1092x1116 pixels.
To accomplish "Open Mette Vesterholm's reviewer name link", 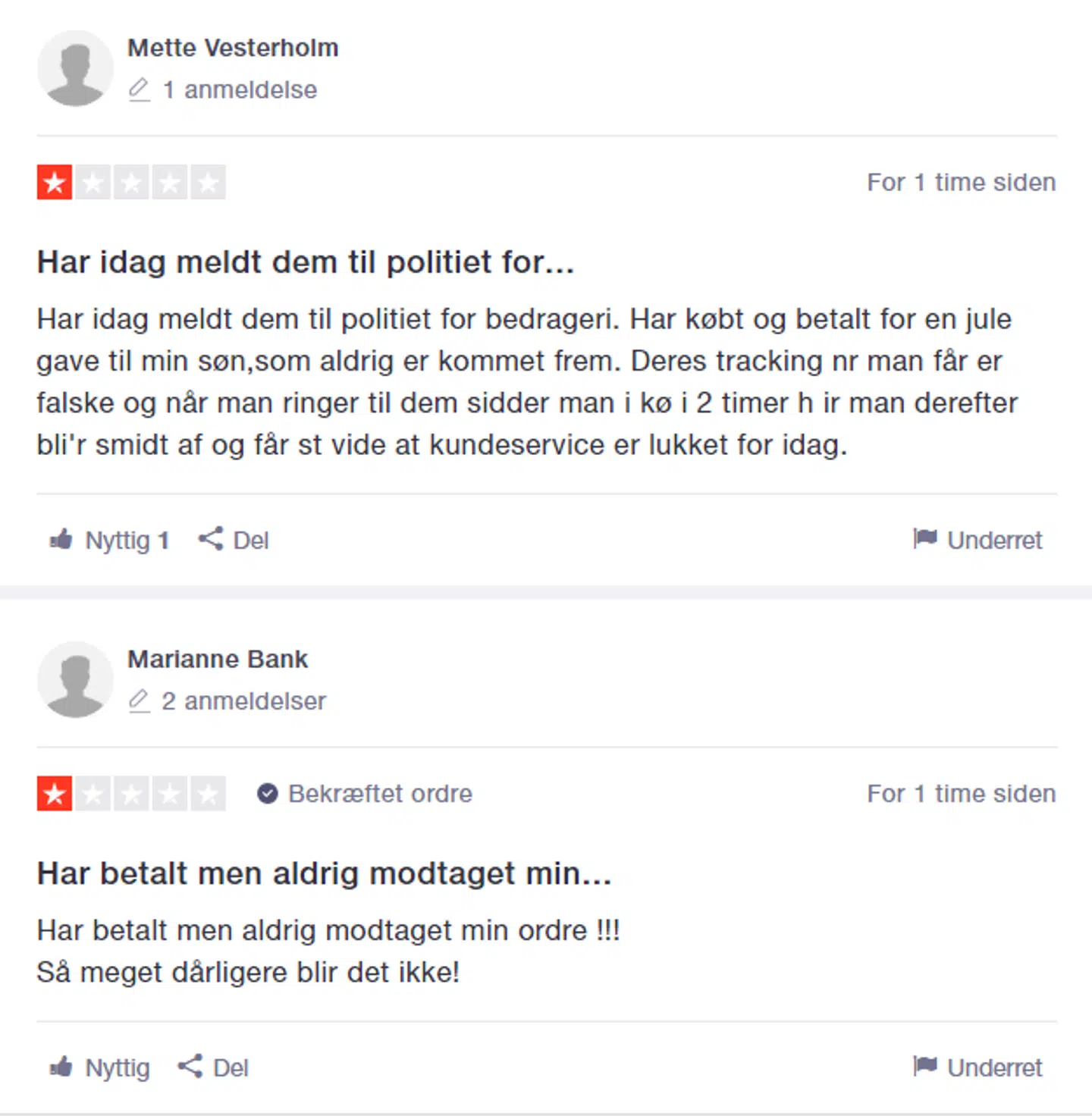I will pos(233,48).
